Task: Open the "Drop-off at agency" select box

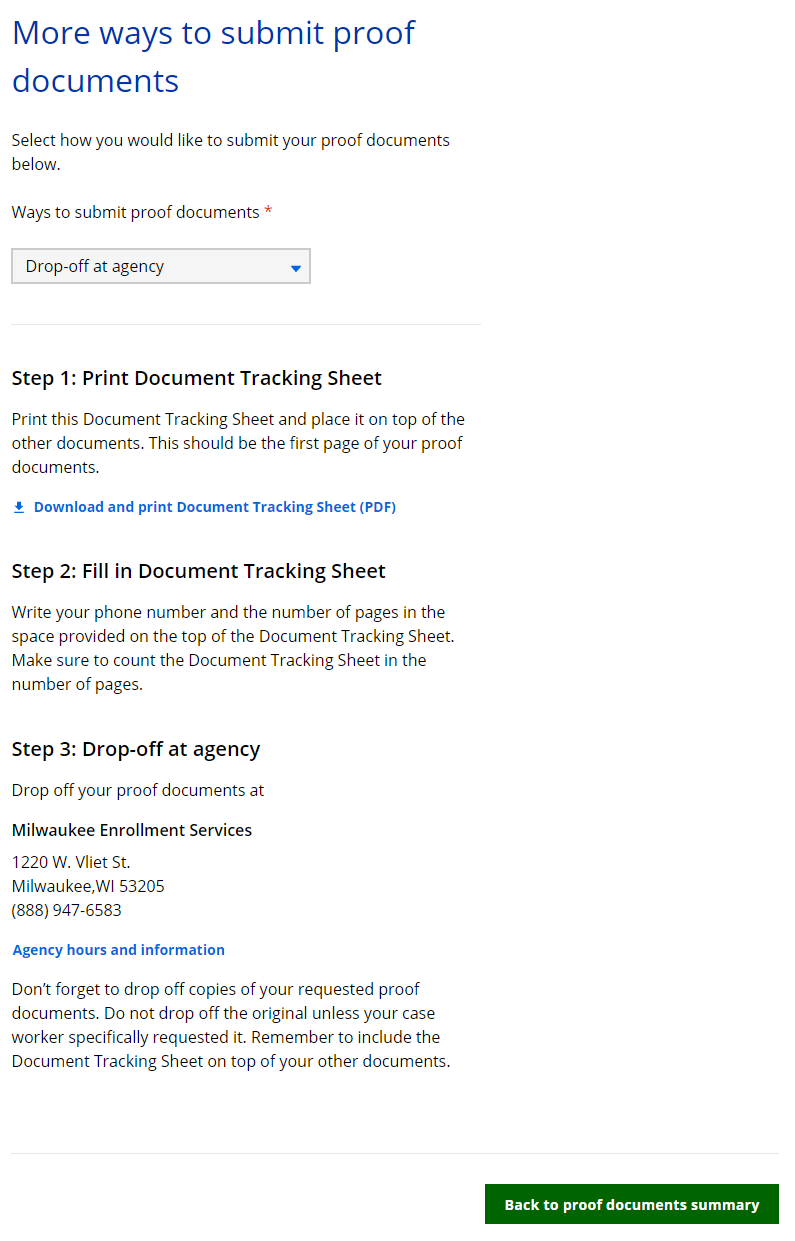Action: click(160, 266)
